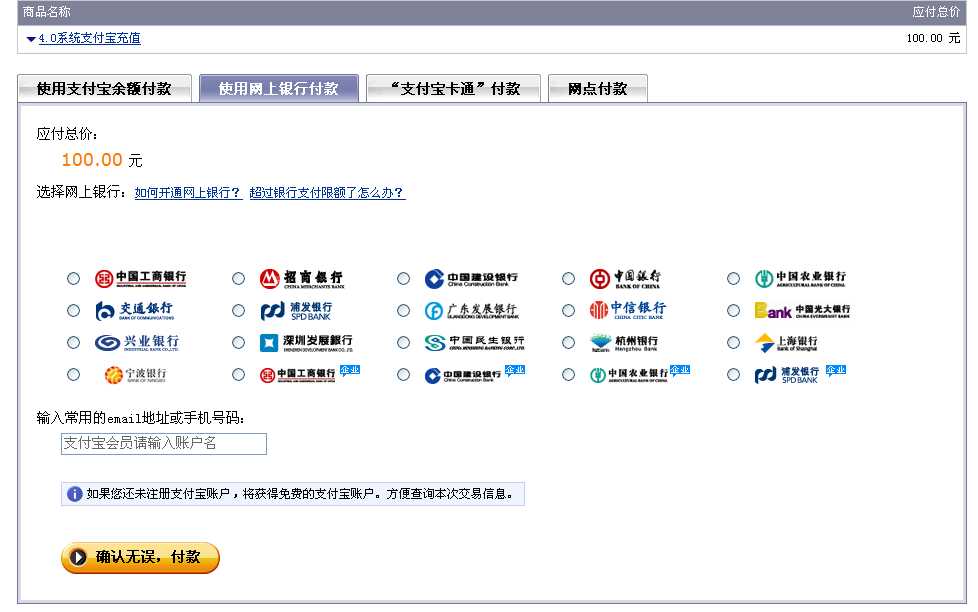Image resolution: width=978 pixels, height=612 pixels.
Task: Switch to the 使用支付宝余额付款 tab
Action: 106,87
